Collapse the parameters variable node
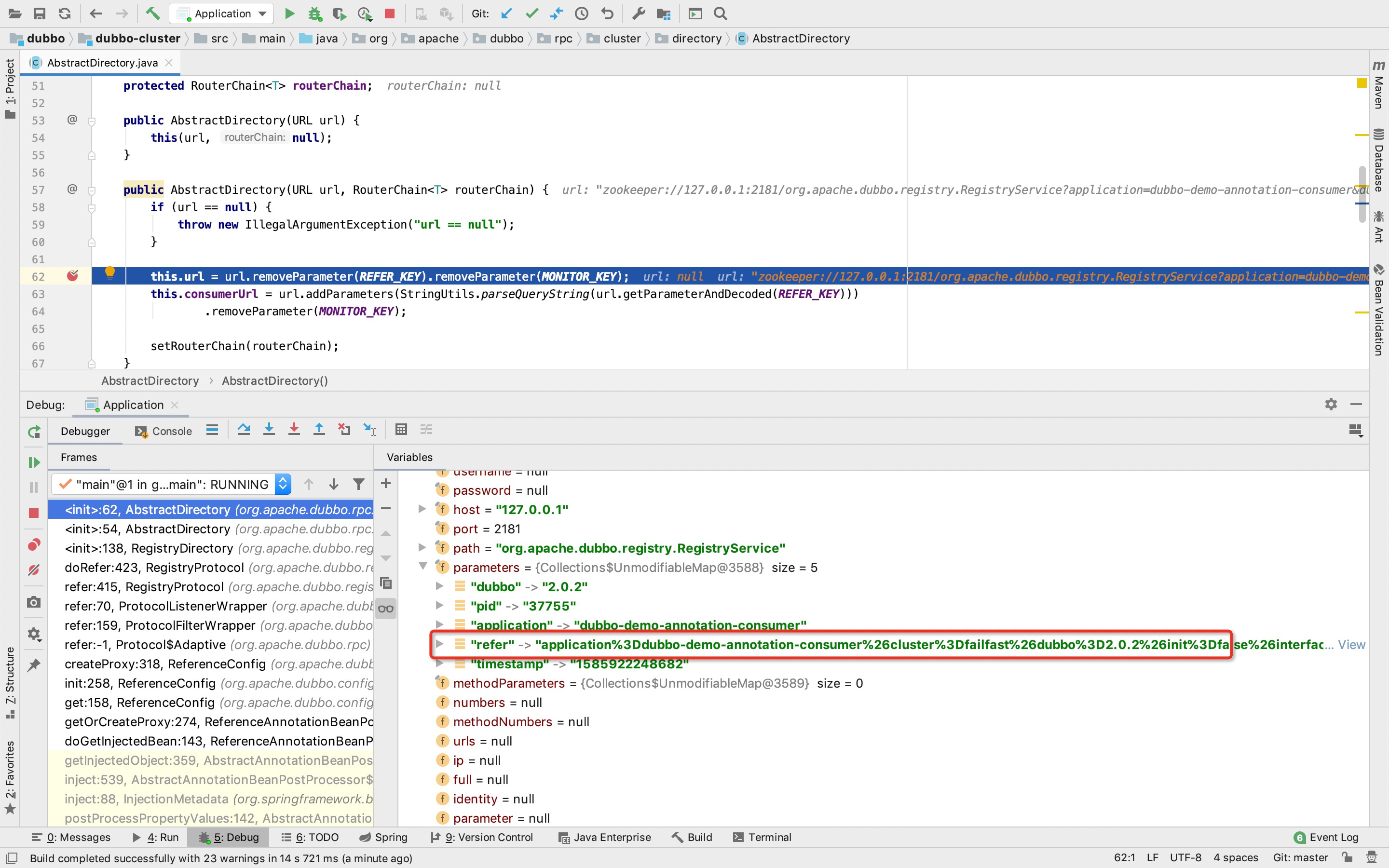Image resolution: width=1389 pixels, height=868 pixels. [423, 567]
